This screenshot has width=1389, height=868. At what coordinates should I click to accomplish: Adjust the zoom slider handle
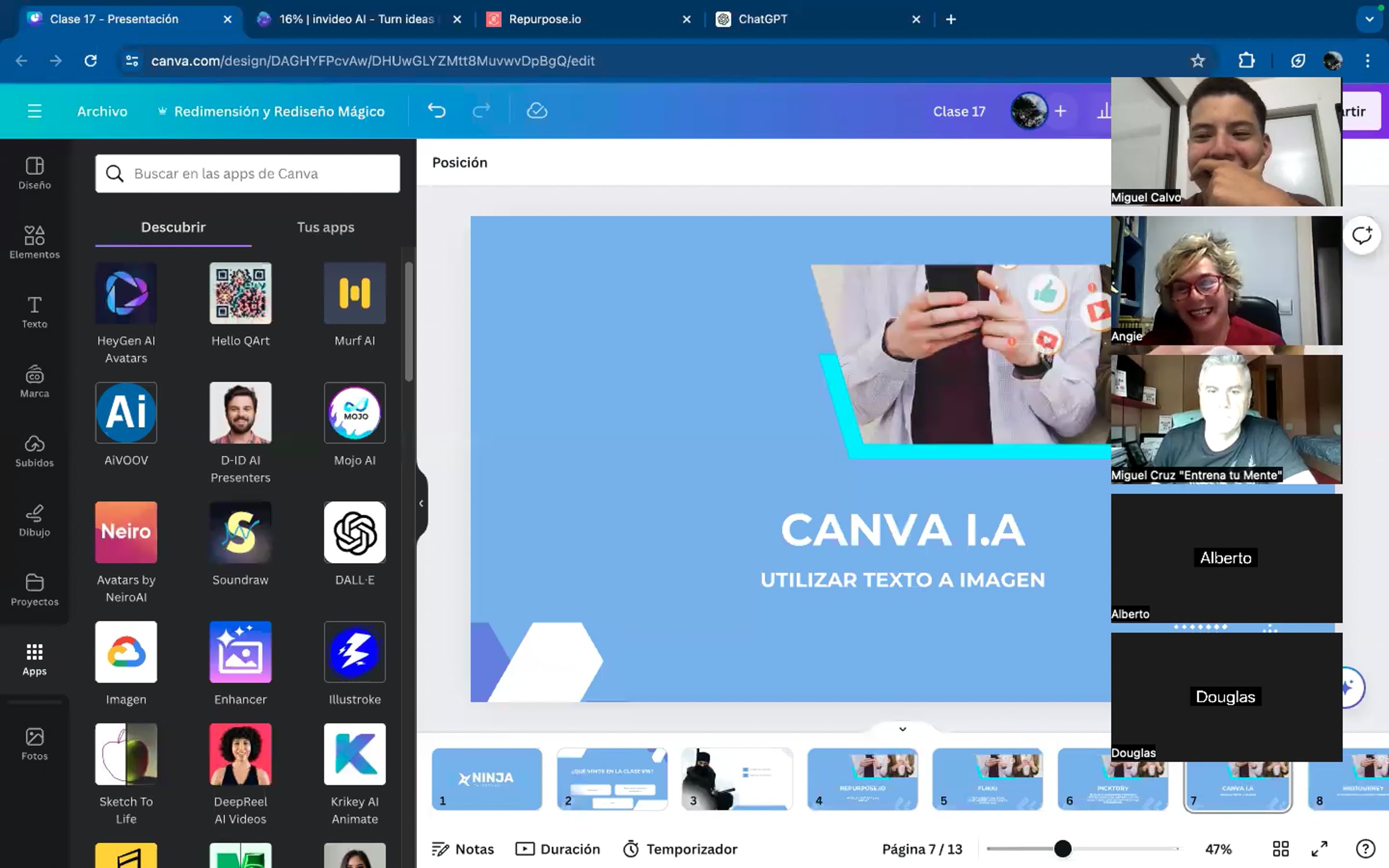(x=1063, y=849)
